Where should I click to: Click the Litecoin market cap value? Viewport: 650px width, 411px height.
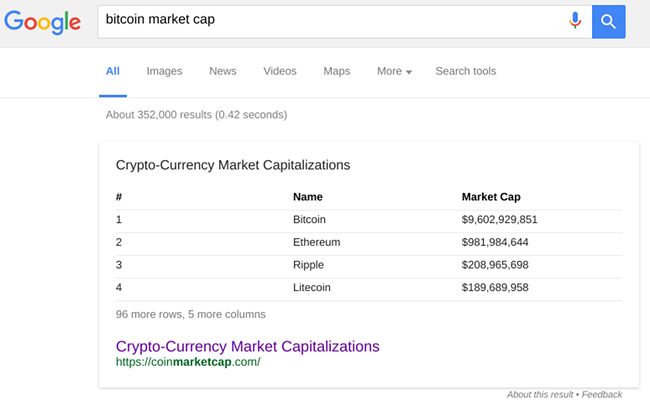(x=495, y=287)
